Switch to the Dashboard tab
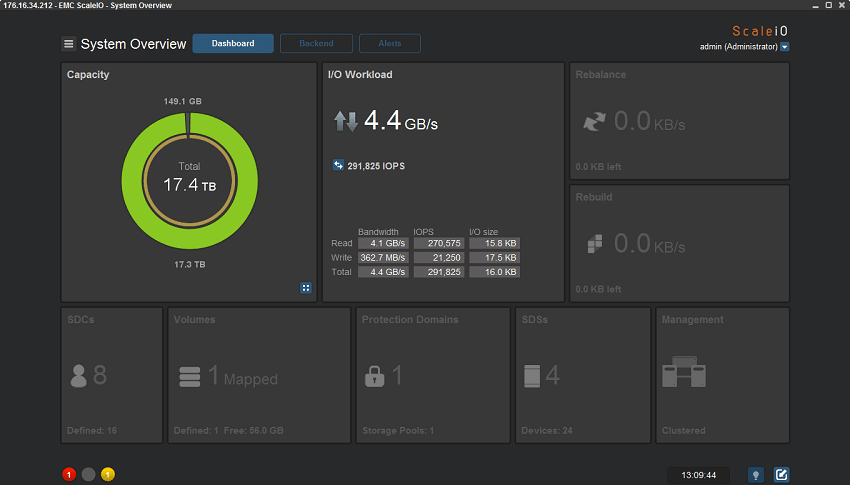 [233, 43]
